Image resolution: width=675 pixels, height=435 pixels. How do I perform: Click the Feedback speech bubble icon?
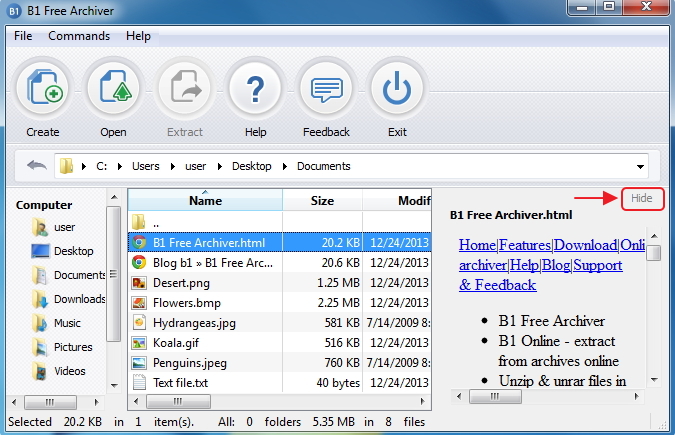[326, 89]
